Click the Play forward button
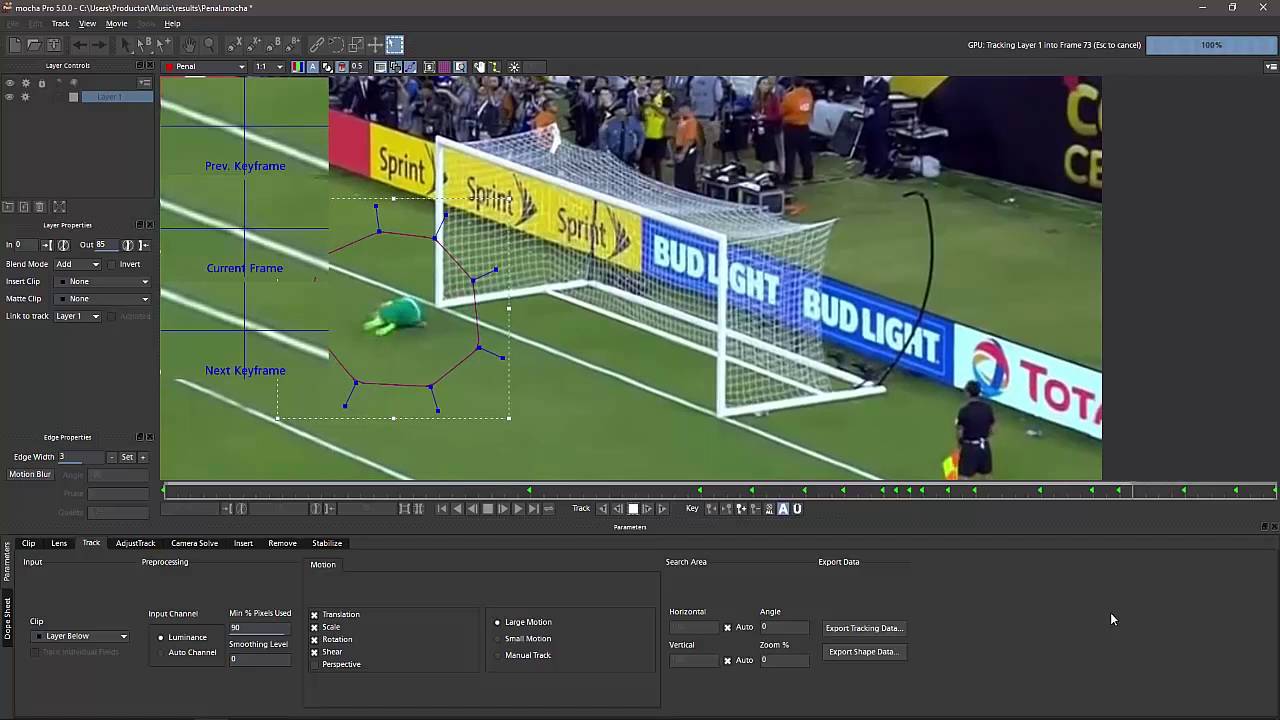Image resolution: width=1280 pixels, height=720 pixels. 518,509
